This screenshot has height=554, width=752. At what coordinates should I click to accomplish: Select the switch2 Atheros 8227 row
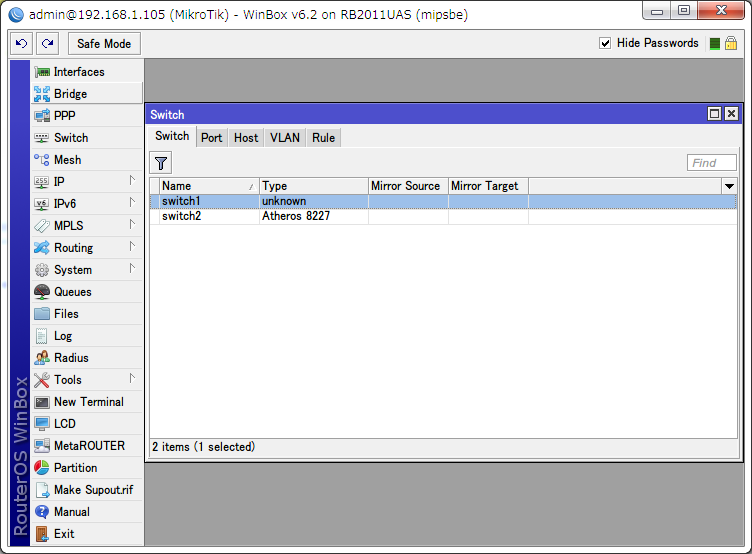(x=443, y=216)
